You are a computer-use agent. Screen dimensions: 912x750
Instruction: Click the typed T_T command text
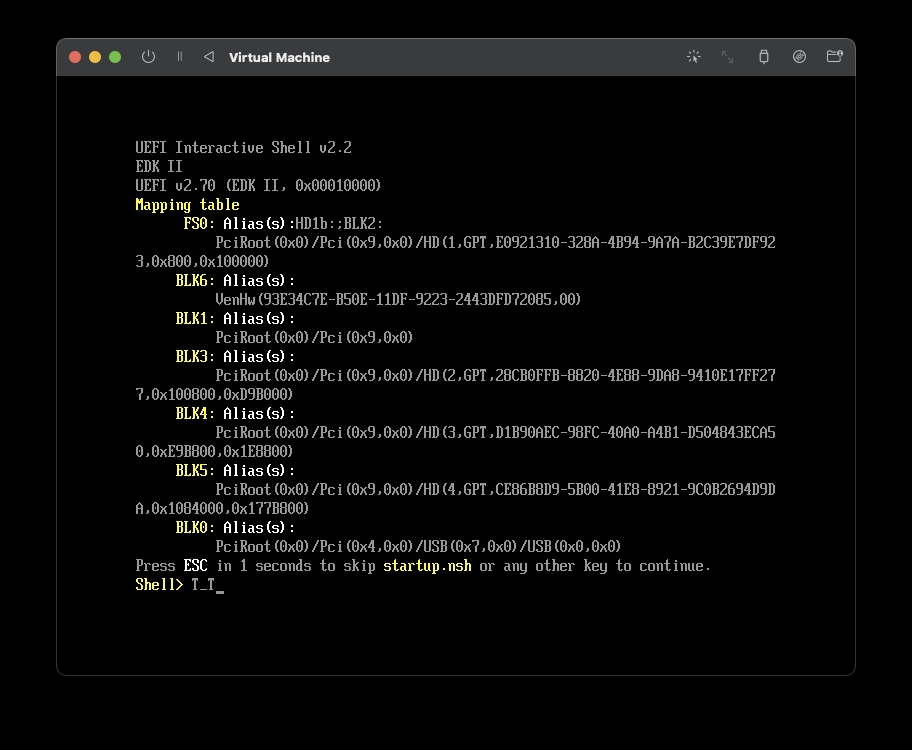(x=203, y=585)
